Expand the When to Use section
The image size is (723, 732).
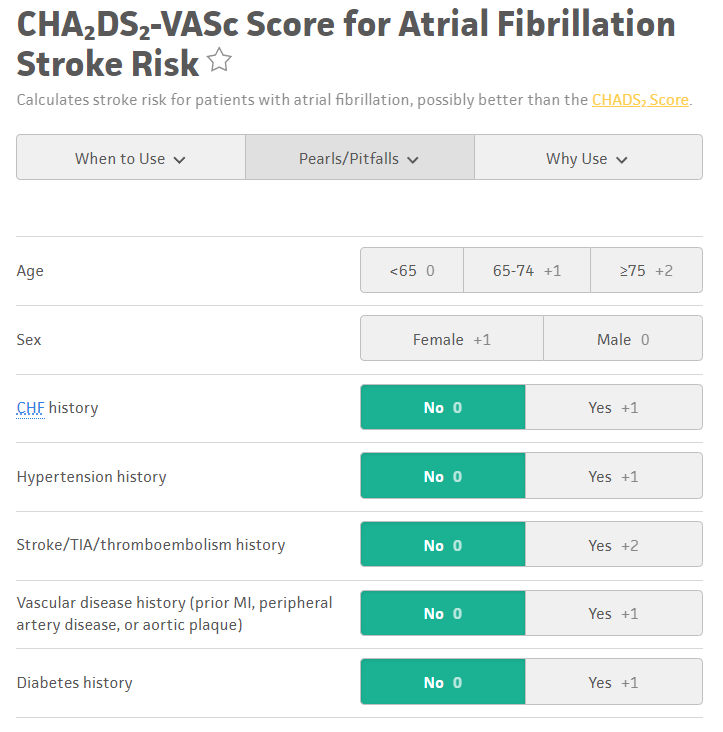point(130,158)
